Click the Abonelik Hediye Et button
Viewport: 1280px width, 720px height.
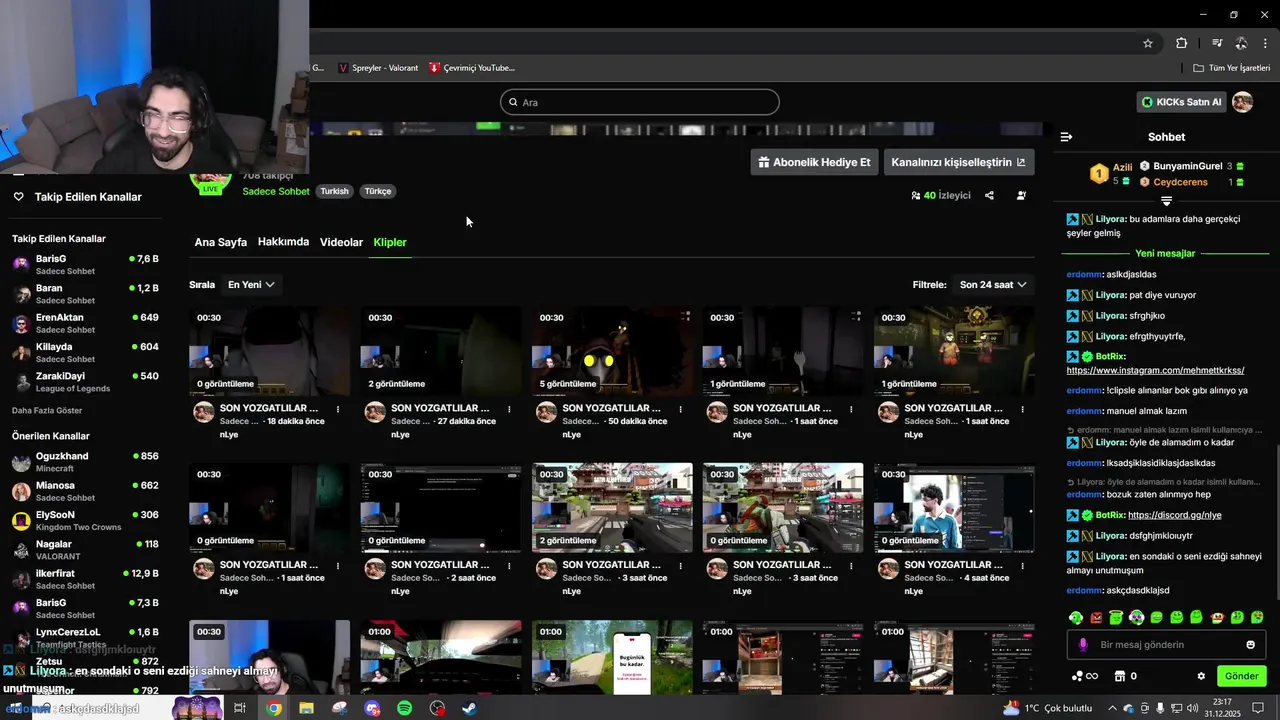point(814,162)
